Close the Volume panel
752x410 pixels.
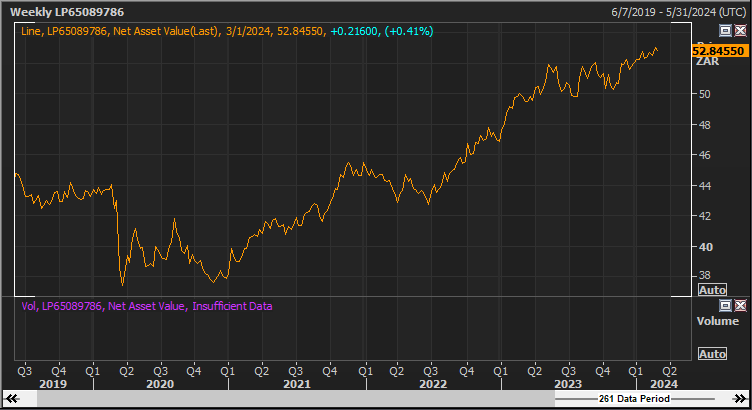pos(740,305)
